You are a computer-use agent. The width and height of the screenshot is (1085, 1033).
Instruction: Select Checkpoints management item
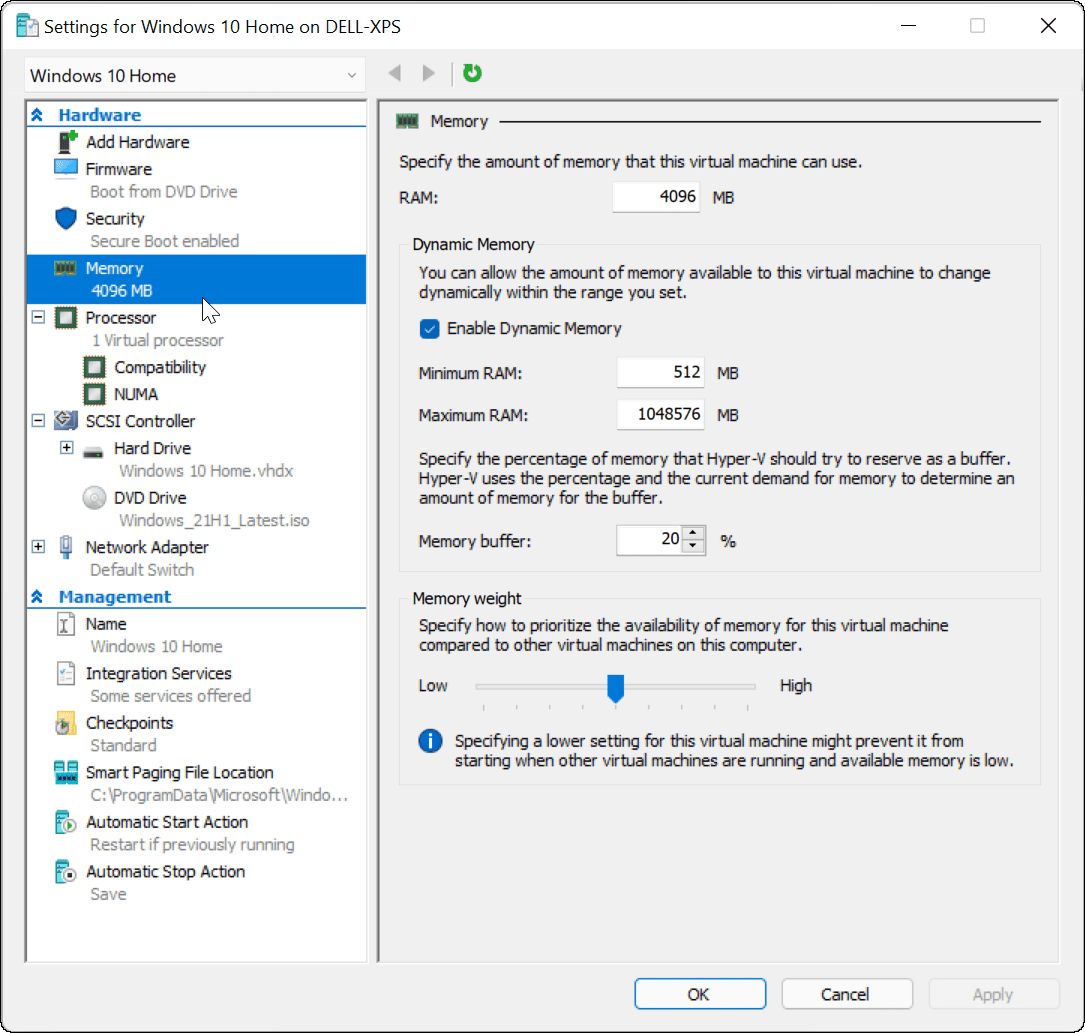coord(129,723)
